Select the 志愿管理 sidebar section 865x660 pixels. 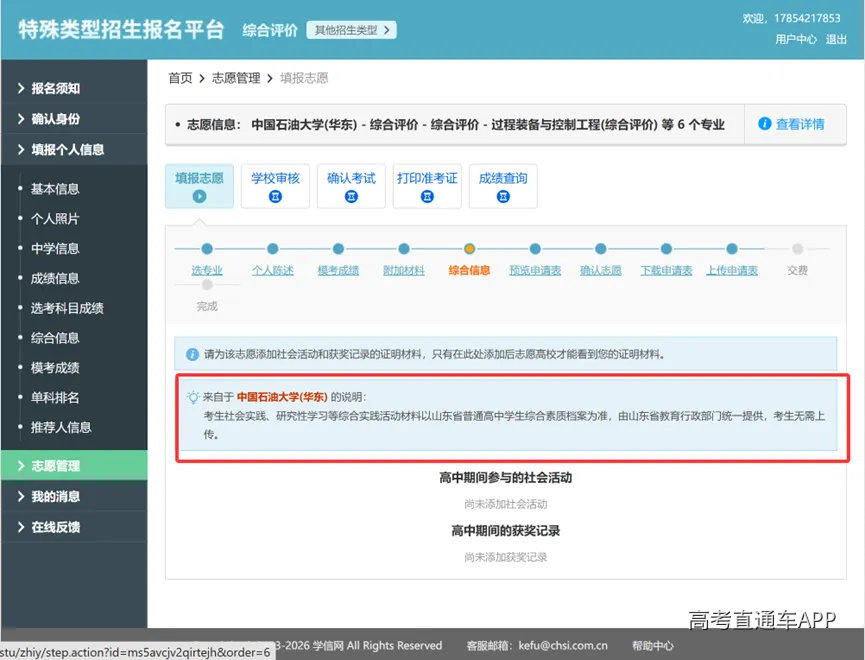[74, 466]
